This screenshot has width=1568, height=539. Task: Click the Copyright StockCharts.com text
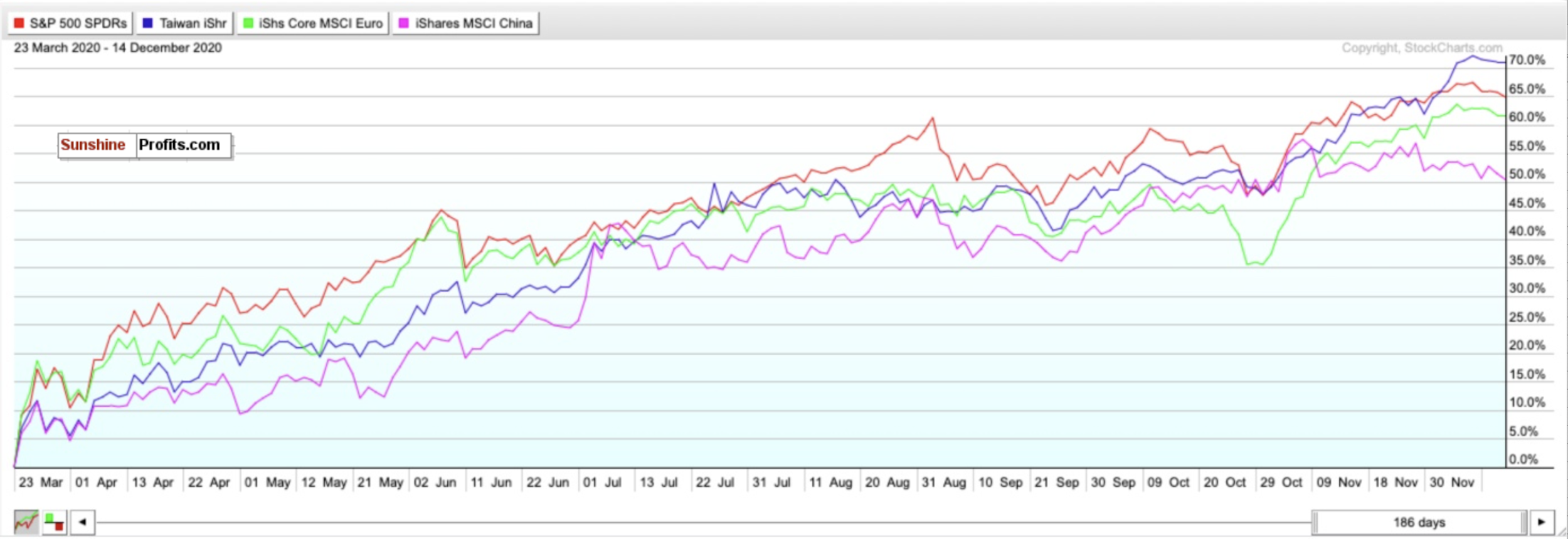point(1422,48)
